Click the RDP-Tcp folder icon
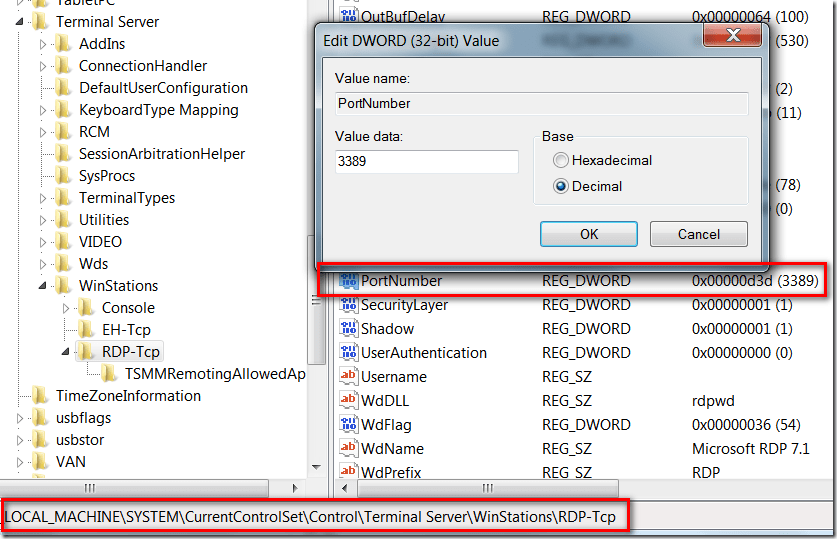Viewport: 837px width, 539px height. point(87,352)
